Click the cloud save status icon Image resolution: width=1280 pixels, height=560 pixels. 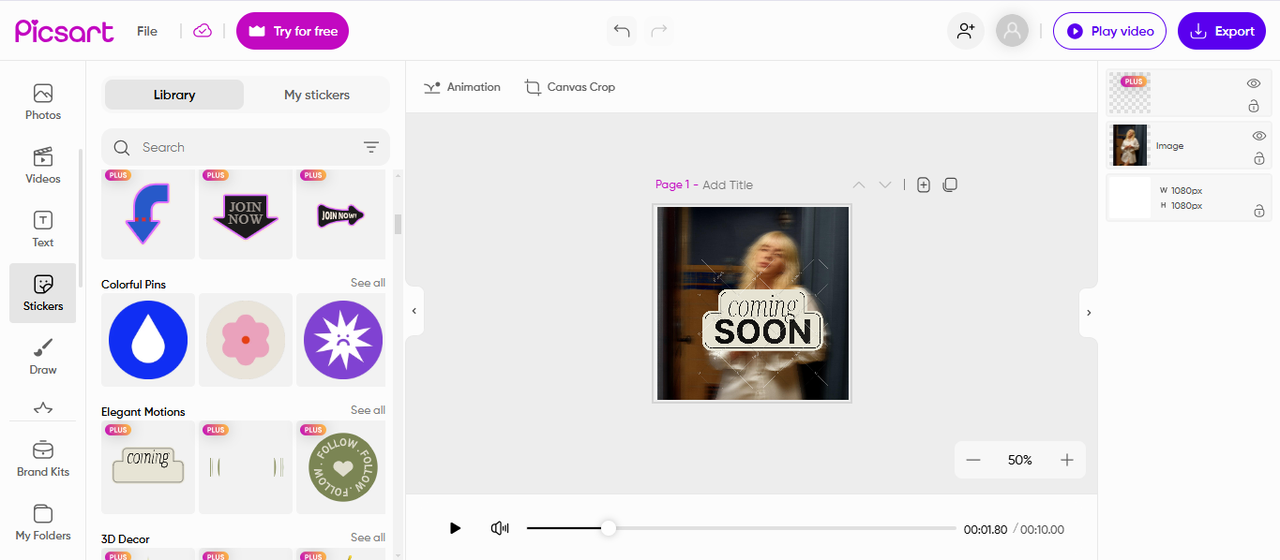pos(203,31)
